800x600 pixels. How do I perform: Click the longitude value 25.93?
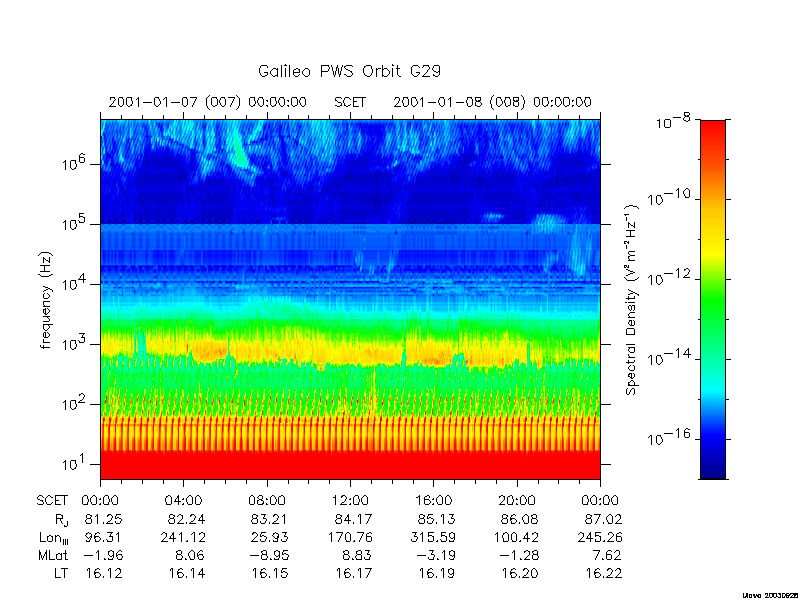pyautogui.click(x=270, y=537)
